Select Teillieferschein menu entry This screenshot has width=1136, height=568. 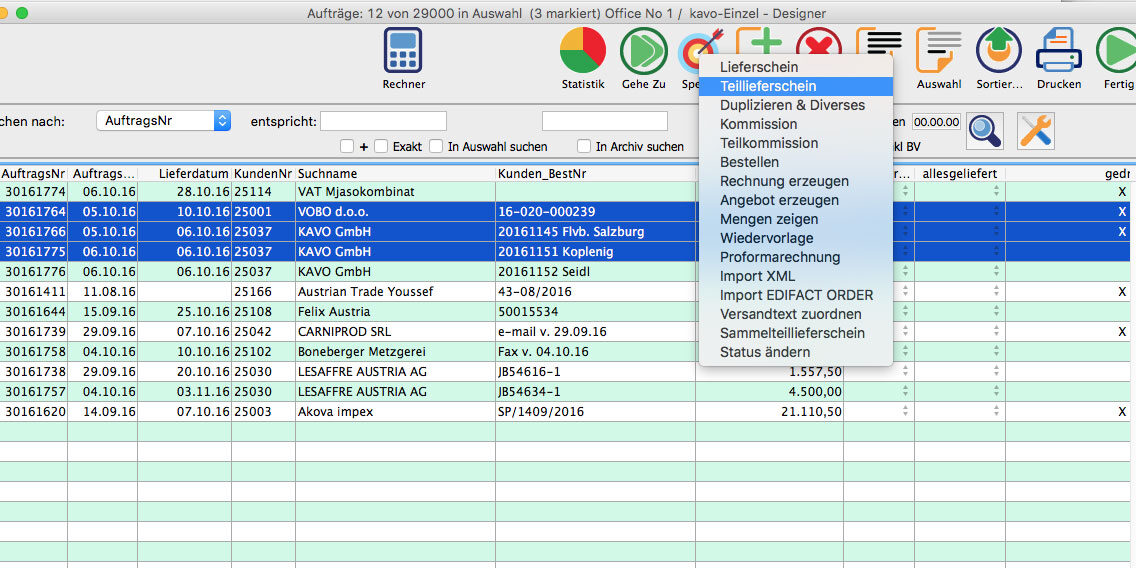pos(795,86)
